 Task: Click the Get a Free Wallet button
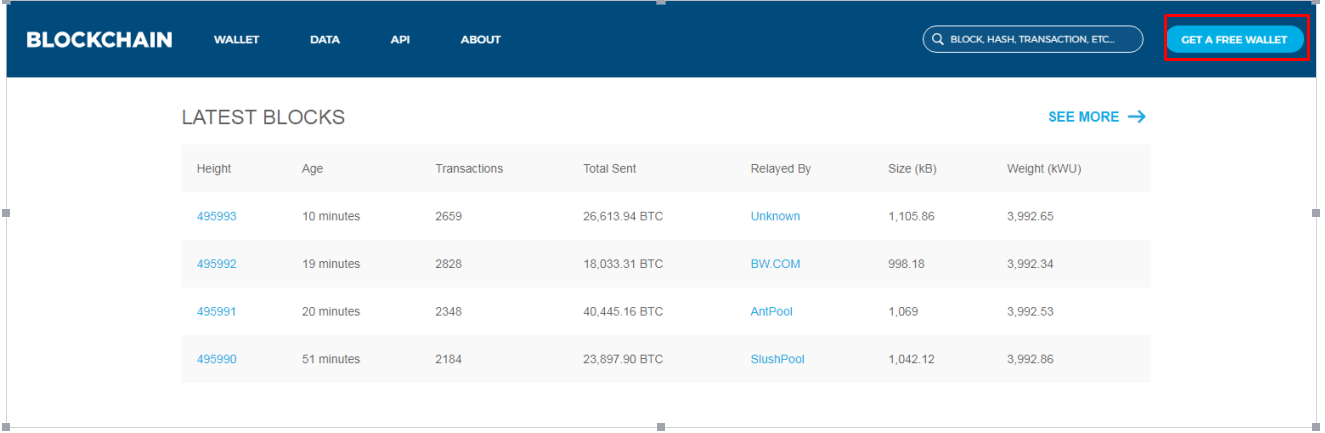[x=1234, y=40]
